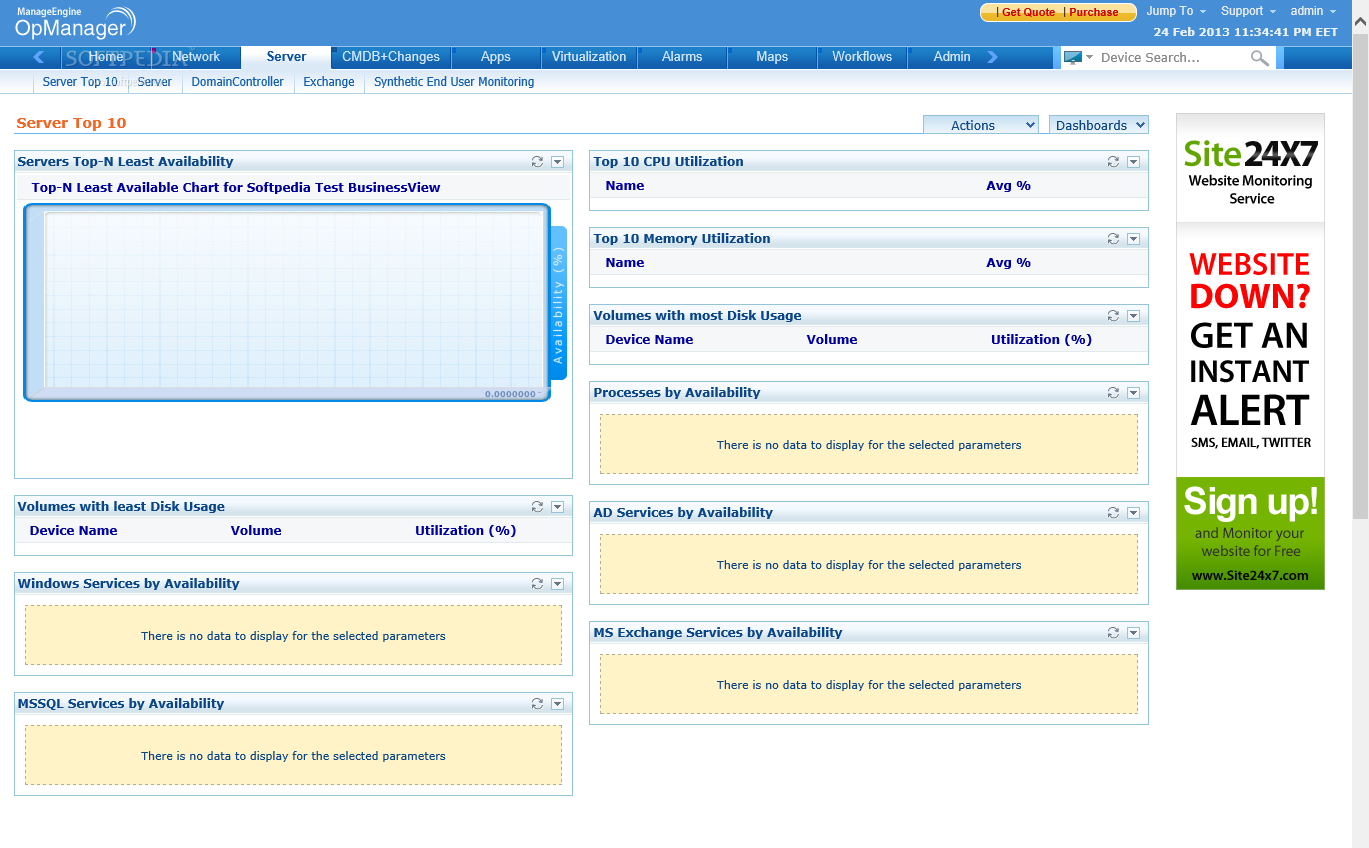Open the Apps tab

click(496, 57)
